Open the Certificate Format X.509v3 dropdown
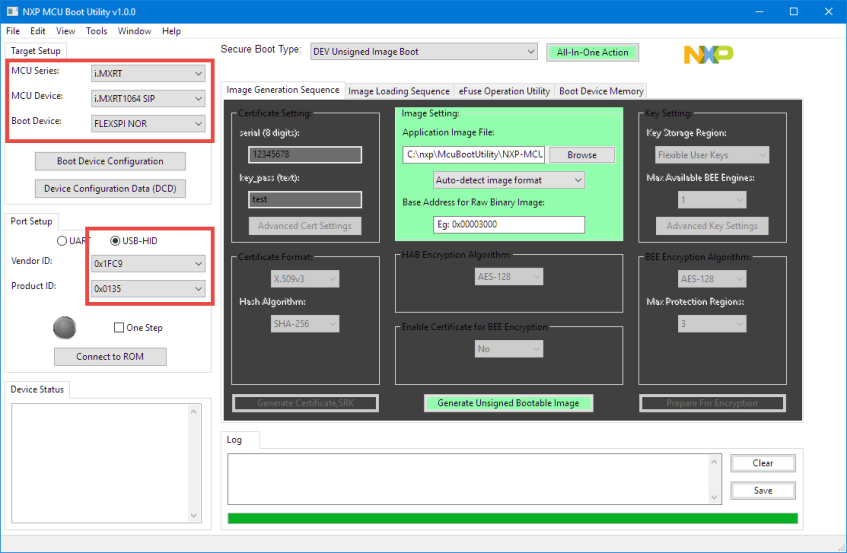 pos(305,279)
